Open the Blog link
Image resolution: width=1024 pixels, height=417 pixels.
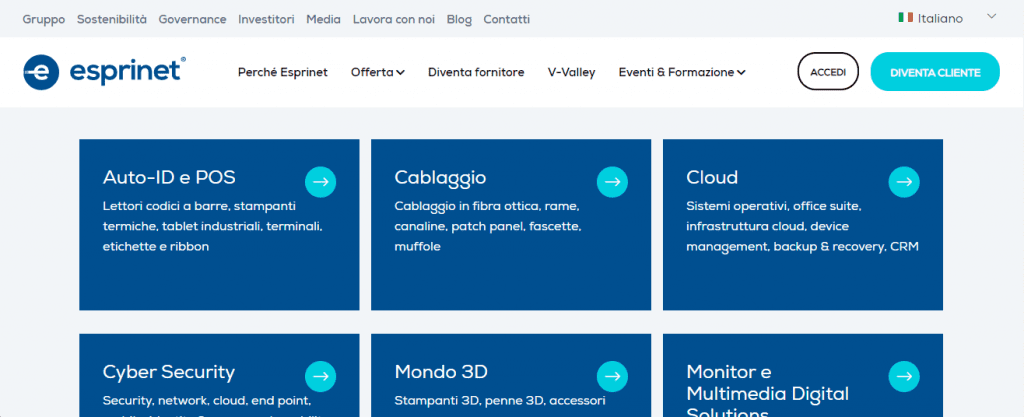coord(459,20)
